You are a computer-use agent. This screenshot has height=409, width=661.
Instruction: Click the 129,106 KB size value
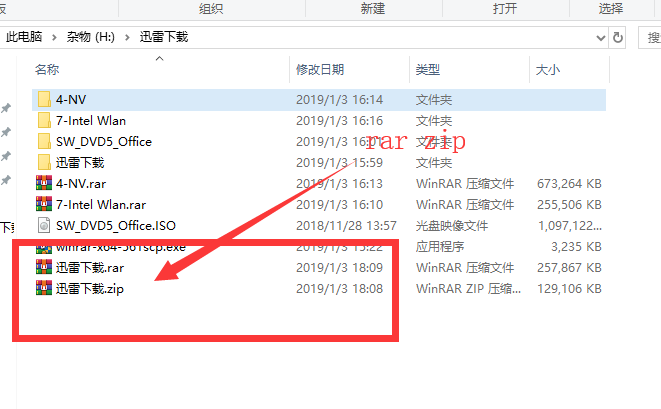click(x=569, y=289)
